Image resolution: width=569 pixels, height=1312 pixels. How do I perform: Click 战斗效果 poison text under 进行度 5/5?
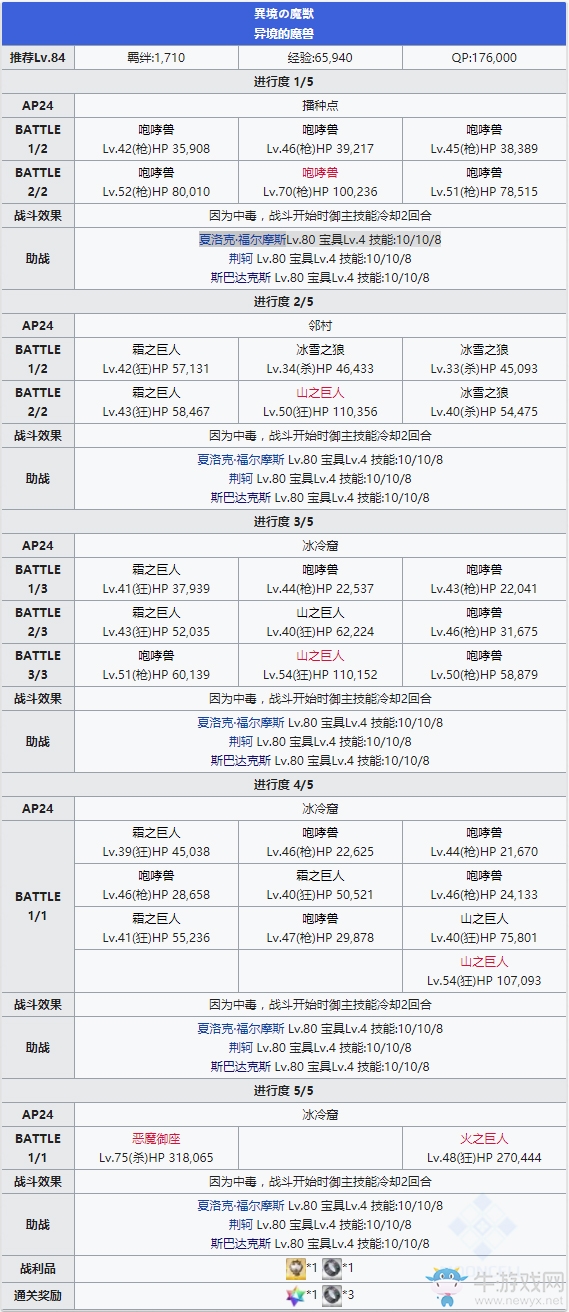click(x=320, y=1181)
